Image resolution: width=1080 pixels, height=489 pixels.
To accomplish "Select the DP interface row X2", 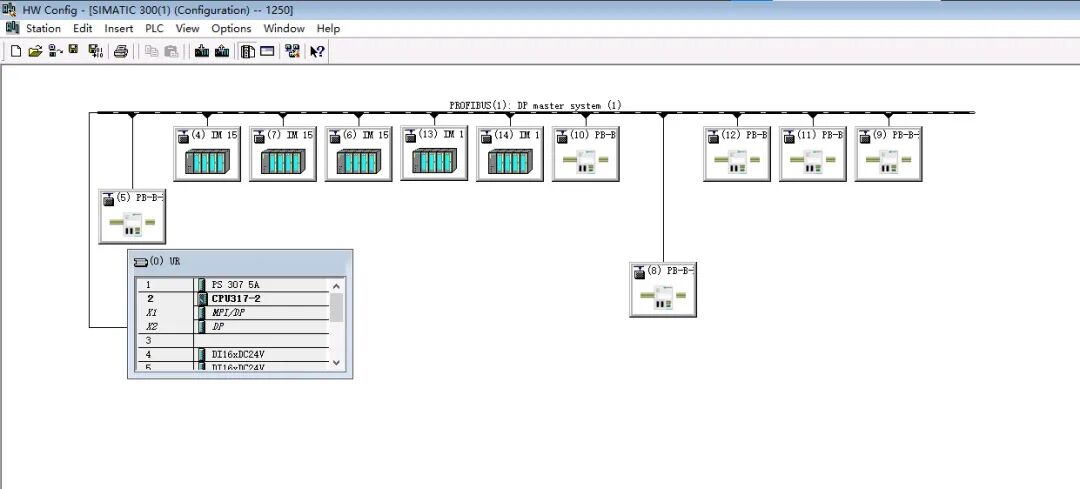I will [x=233, y=326].
